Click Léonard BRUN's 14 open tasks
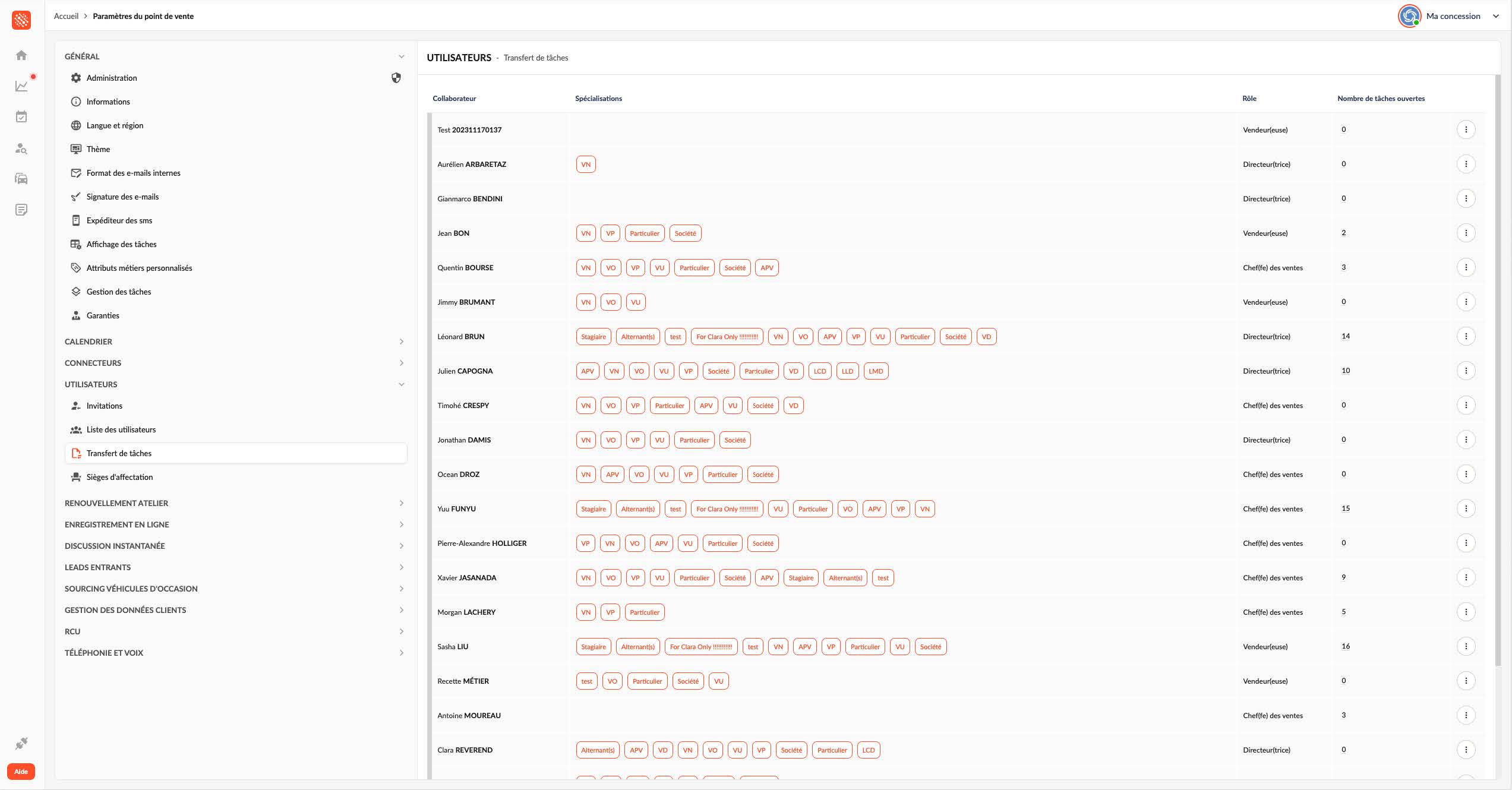This screenshot has height=790, width=1512. (1345, 336)
